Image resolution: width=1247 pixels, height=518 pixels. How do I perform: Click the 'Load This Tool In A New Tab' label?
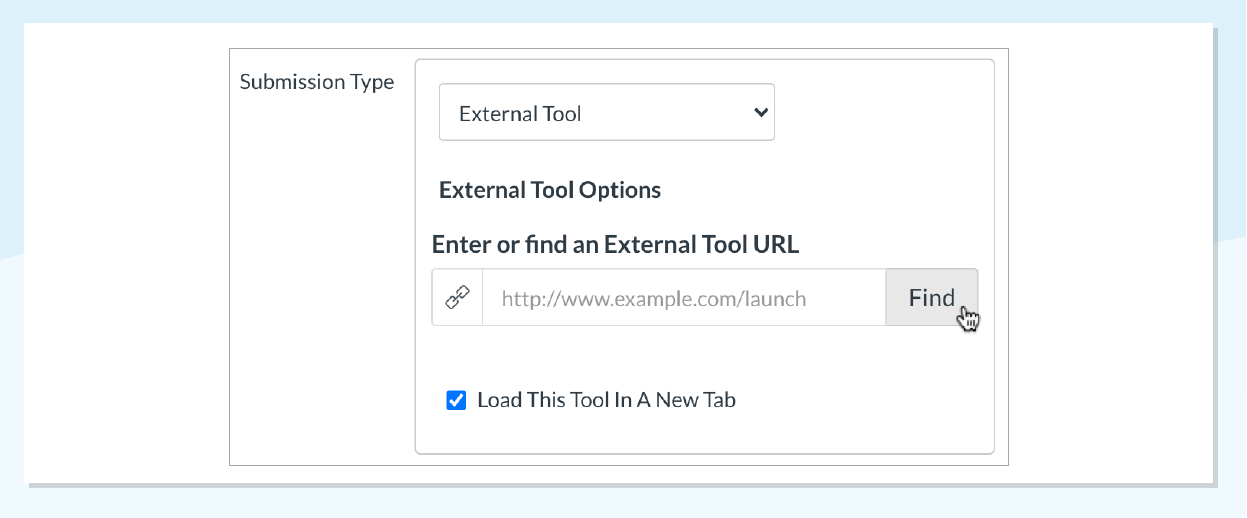[606, 400]
